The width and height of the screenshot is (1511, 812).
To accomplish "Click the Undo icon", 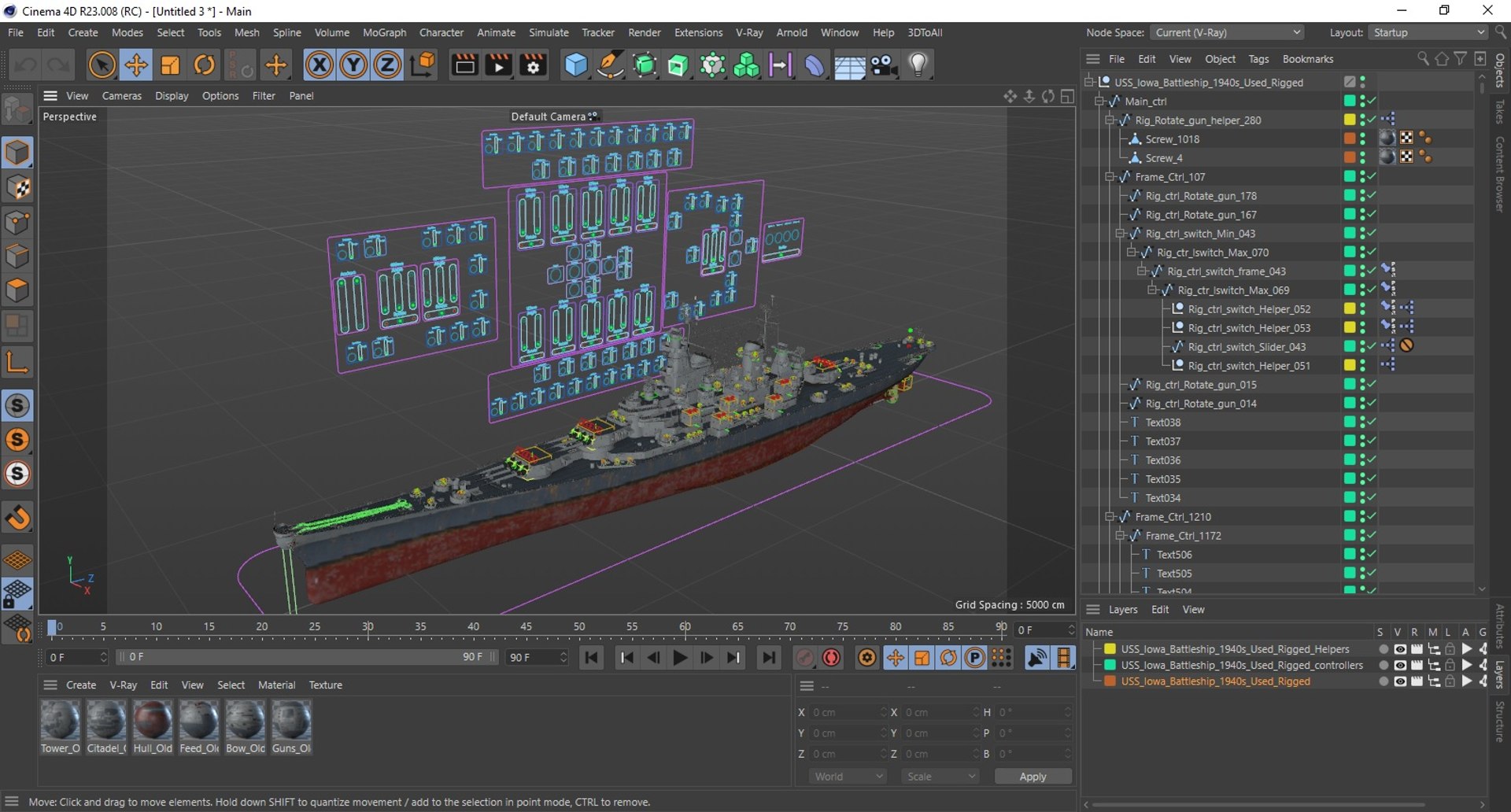I will [25, 65].
